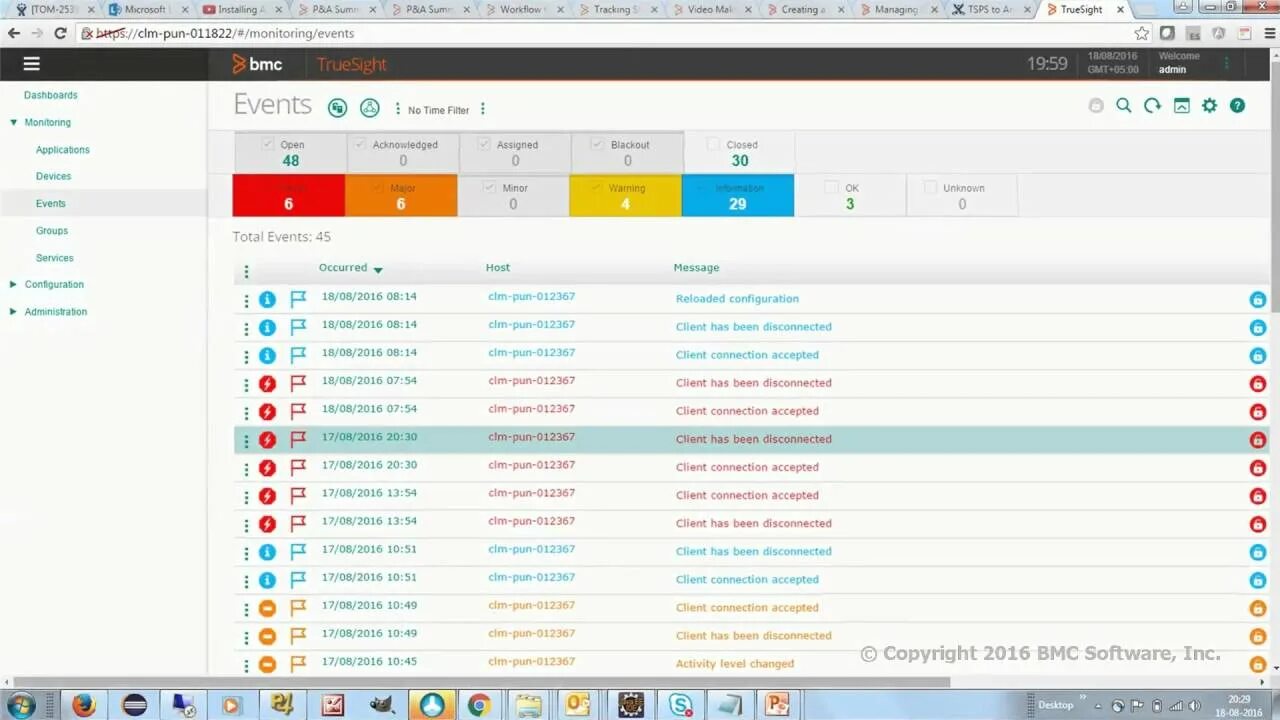Open the group hierarchy icon beside Events
Screen dimensions: 1280x720
[x=370, y=108]
